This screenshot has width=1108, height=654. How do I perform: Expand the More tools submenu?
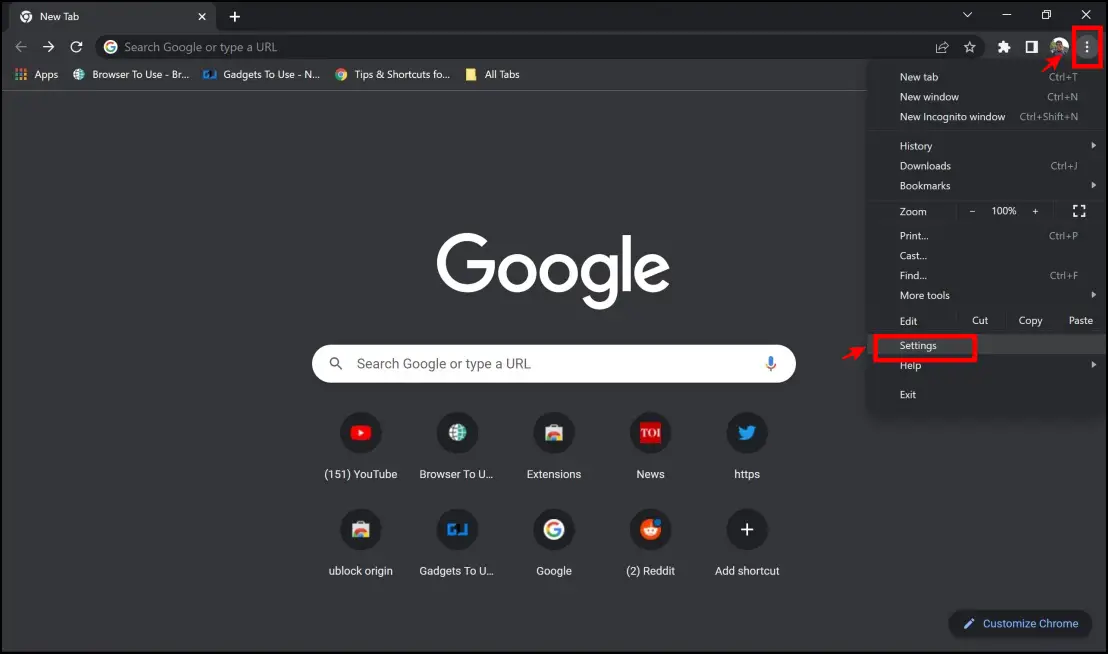coord(987,295)
